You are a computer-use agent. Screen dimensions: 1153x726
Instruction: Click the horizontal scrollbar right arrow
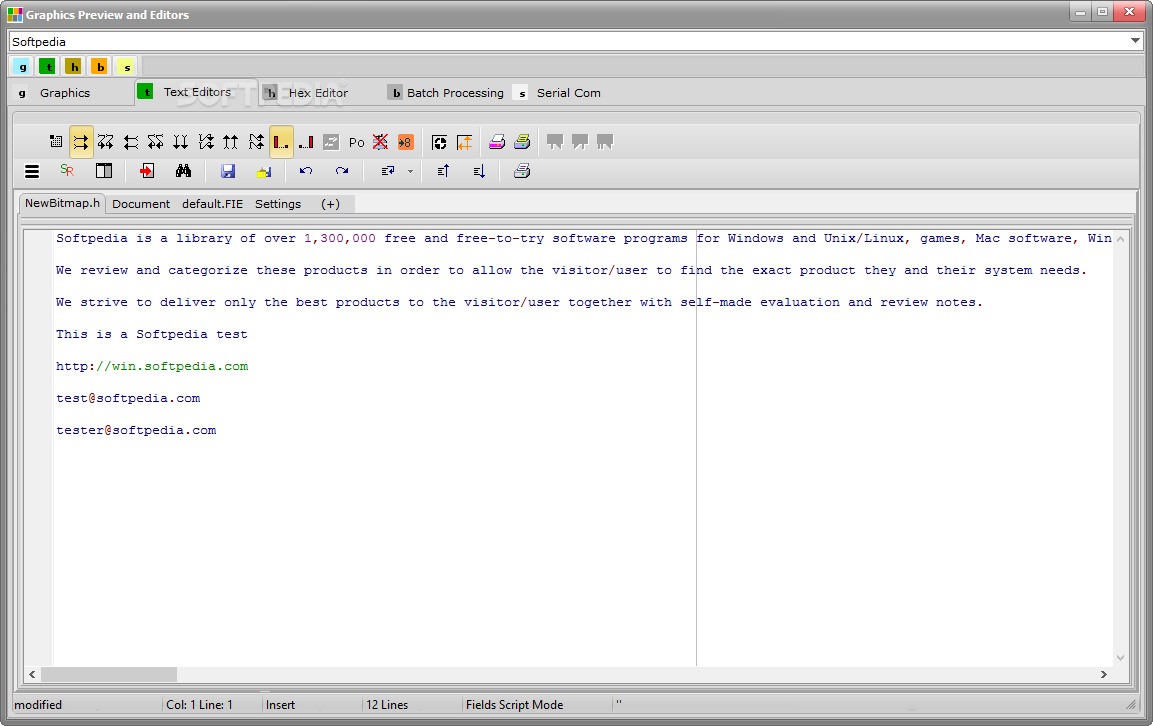pyautogui.click(x=1104, y=674)
